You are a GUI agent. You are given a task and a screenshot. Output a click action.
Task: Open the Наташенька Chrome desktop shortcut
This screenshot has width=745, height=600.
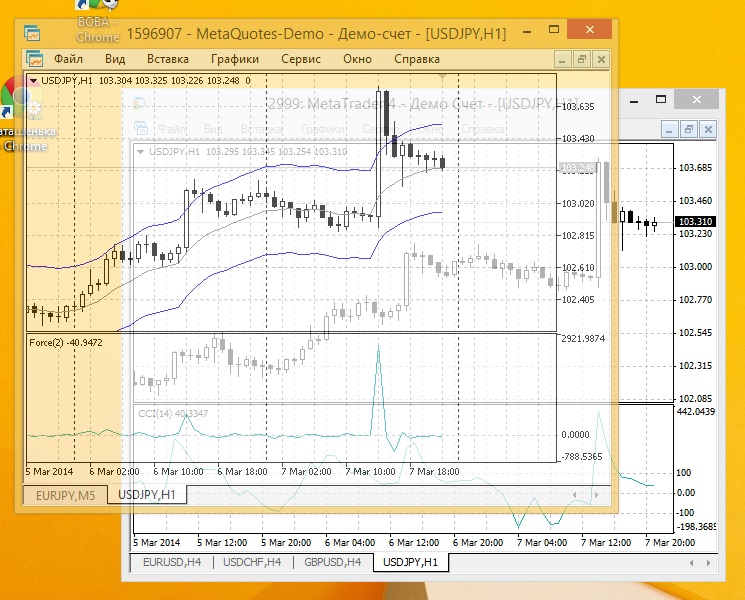24,114
